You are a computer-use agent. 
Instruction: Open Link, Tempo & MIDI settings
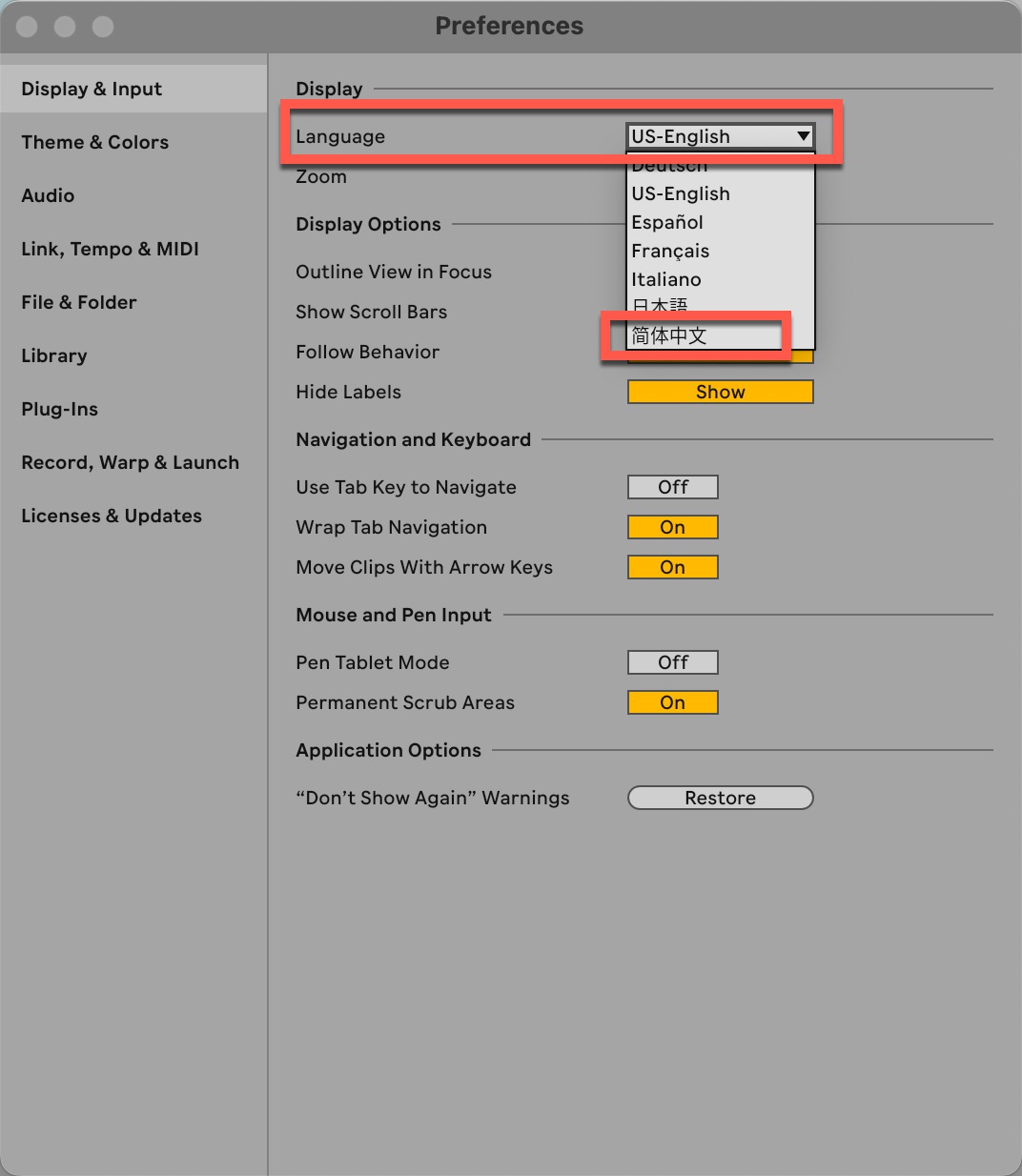[x=110, y=249]
